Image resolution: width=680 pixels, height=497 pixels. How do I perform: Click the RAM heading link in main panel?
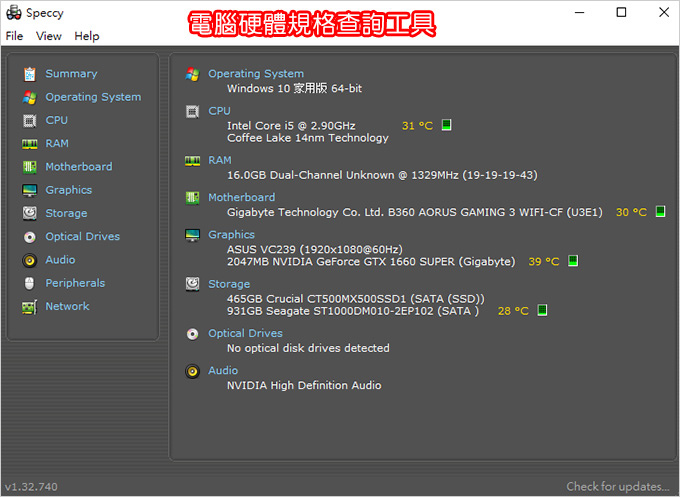[220, 160]
